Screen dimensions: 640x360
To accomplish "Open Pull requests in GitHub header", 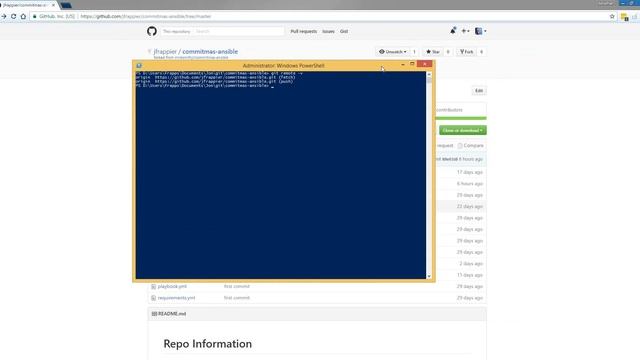I will (303, 31).
